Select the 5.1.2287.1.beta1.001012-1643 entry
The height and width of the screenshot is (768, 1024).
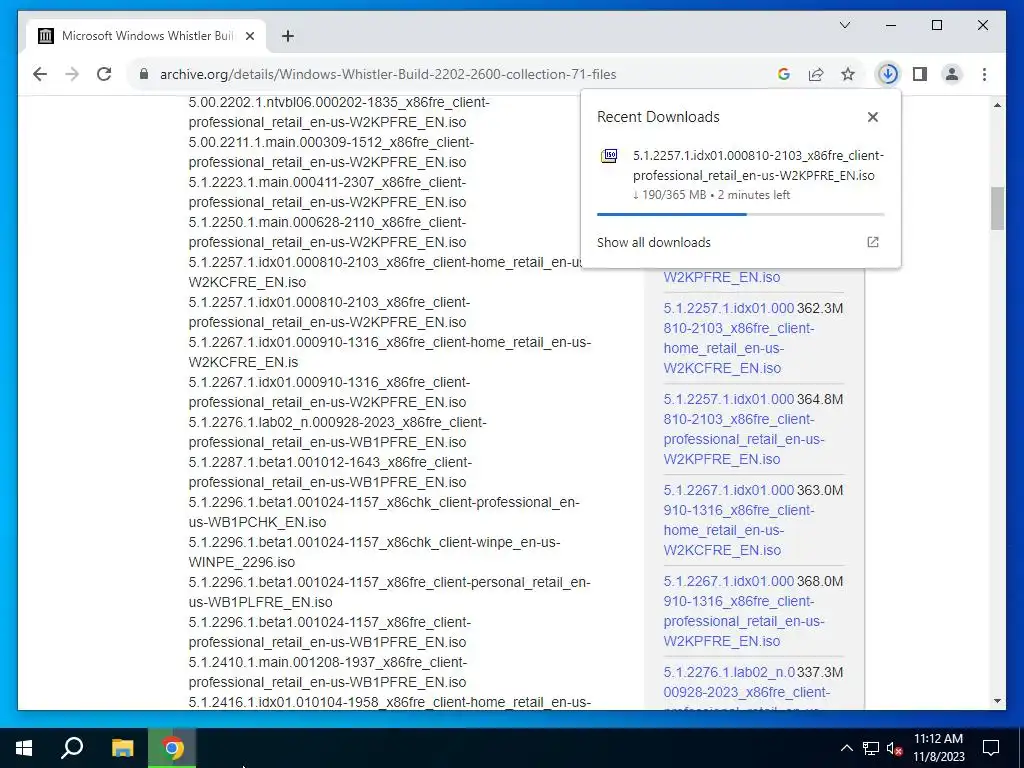click(x=330, y=472)
